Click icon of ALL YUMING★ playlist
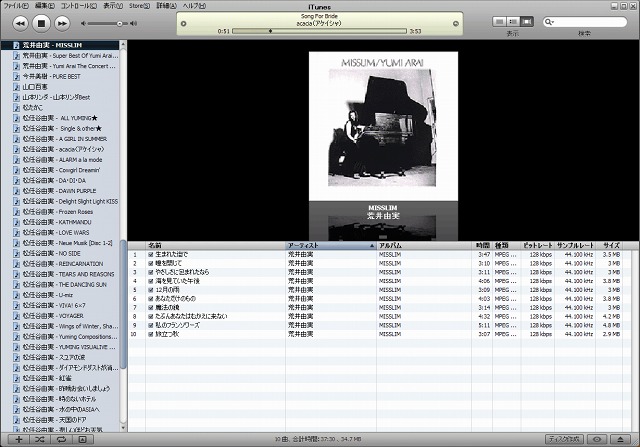 [16, 118]
